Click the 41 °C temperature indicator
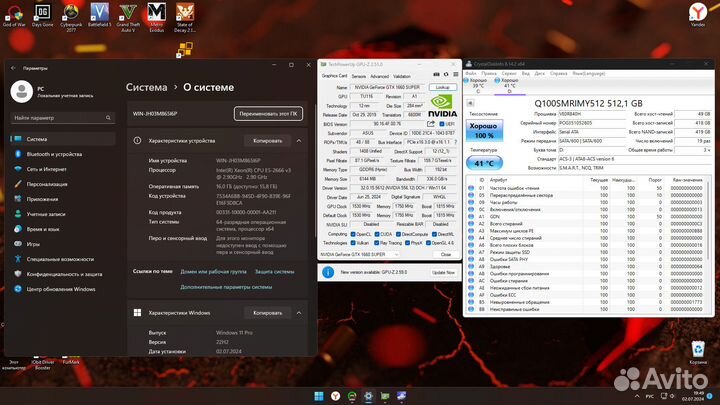This screenshot has width=720, height=405. [x=484, y=163]
